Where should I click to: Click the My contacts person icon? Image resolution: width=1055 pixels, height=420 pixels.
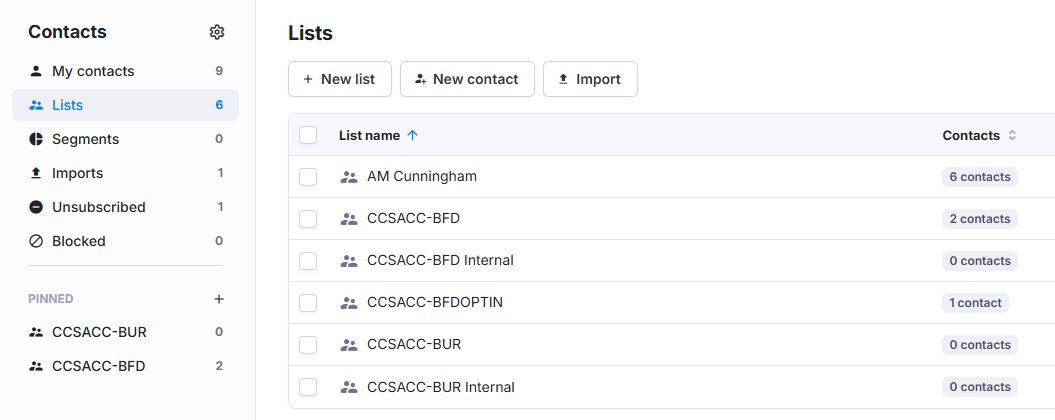36,71
